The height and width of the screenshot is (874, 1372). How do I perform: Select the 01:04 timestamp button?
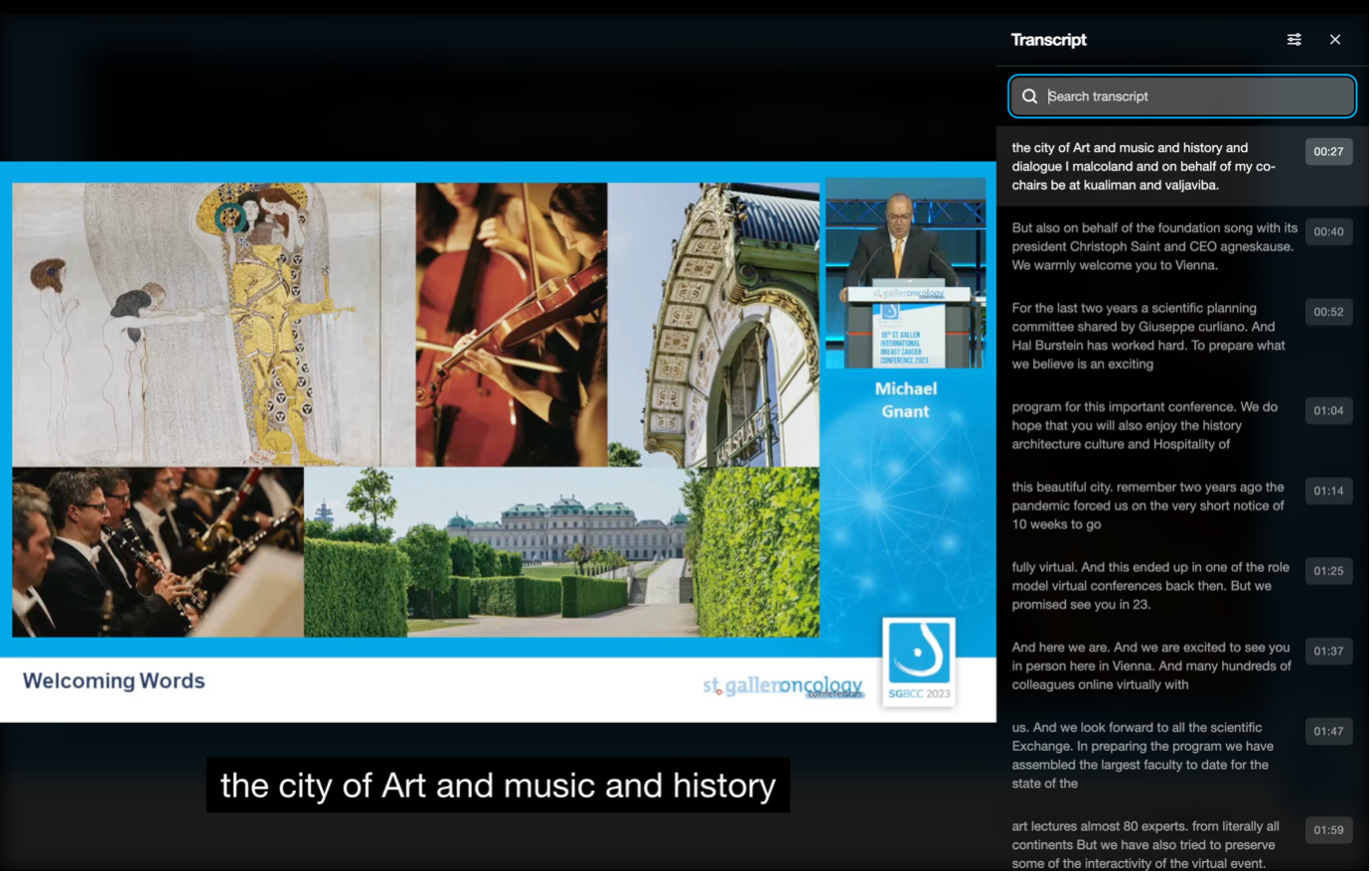tap(1327, 410)
